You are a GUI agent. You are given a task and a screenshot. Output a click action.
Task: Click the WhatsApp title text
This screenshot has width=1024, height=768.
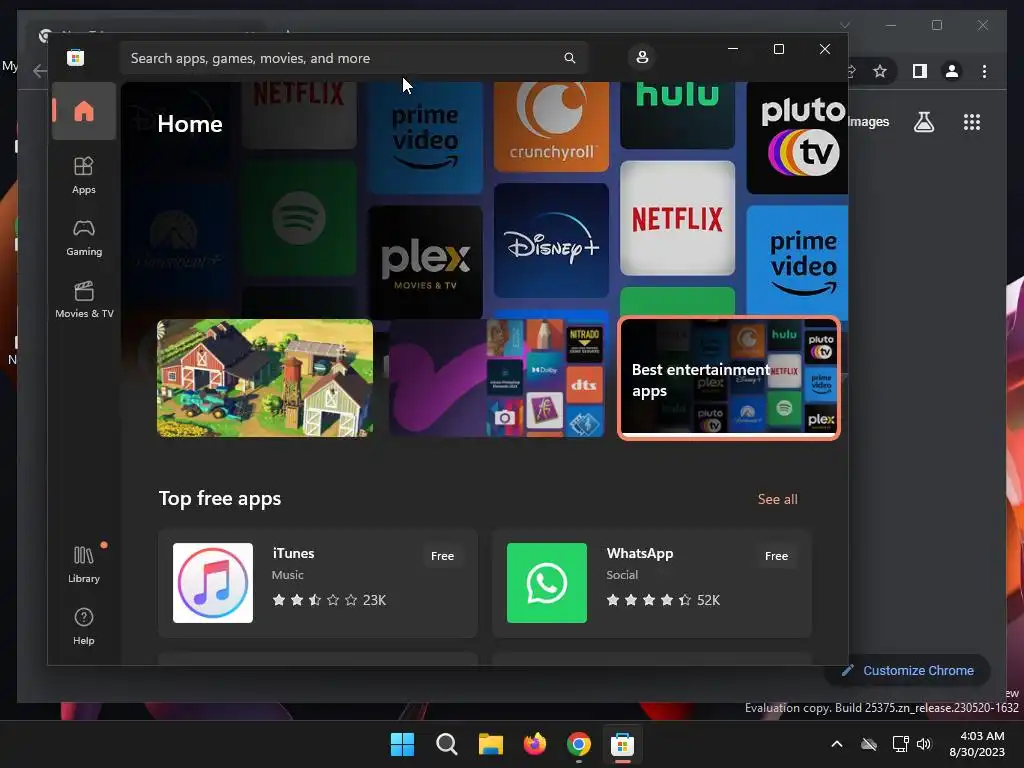pyautogui.click(x=639, y=553)
